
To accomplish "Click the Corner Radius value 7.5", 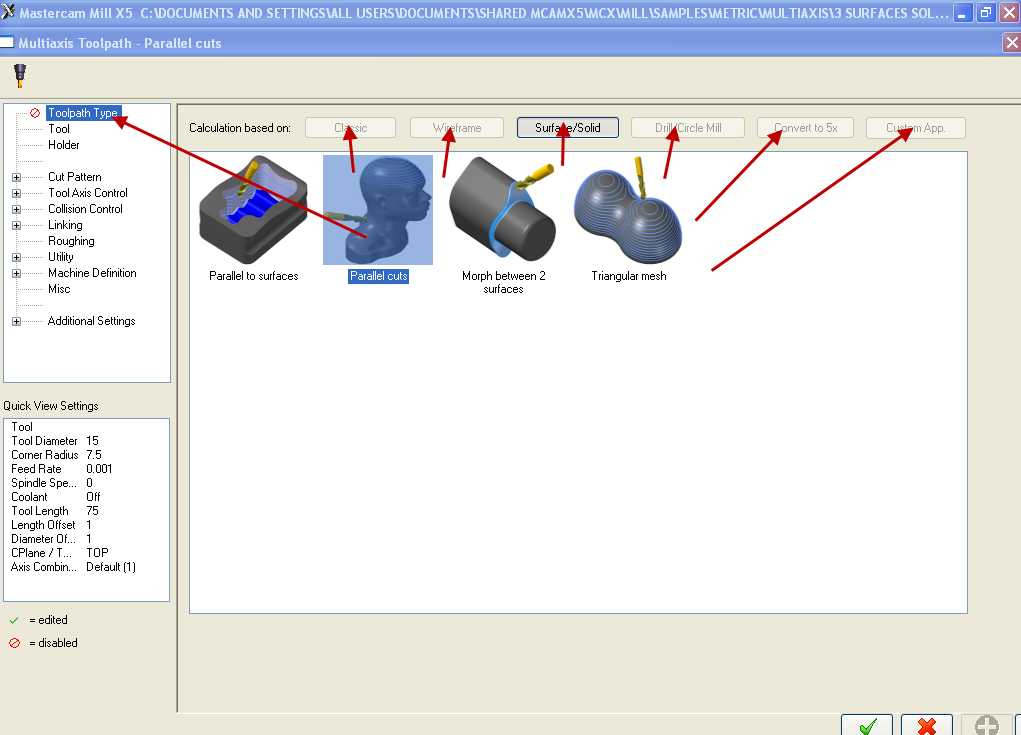I will (x=94, y=454).
